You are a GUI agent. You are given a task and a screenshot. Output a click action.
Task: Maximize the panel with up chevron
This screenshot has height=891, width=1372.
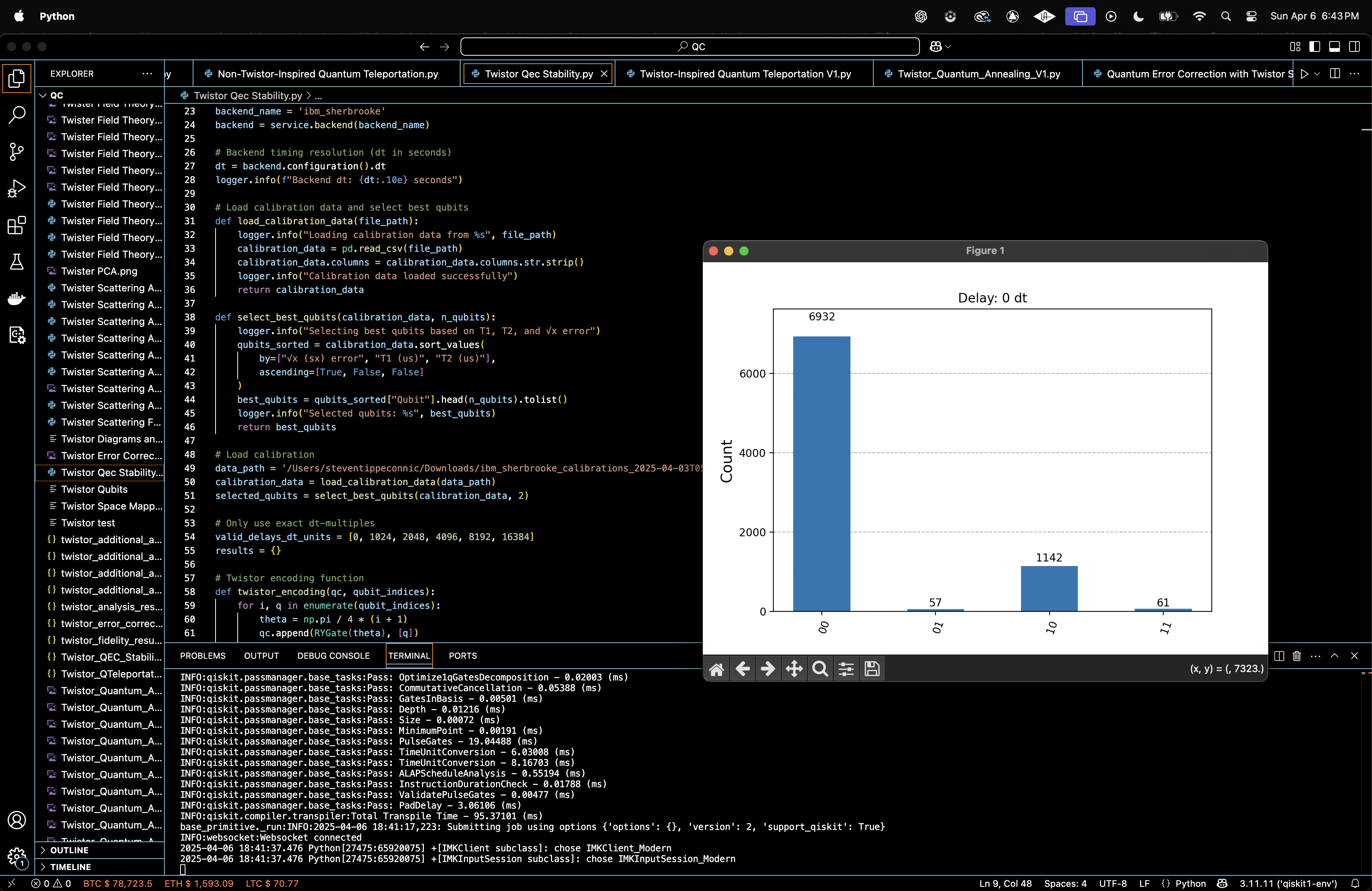coord(1335,656)
